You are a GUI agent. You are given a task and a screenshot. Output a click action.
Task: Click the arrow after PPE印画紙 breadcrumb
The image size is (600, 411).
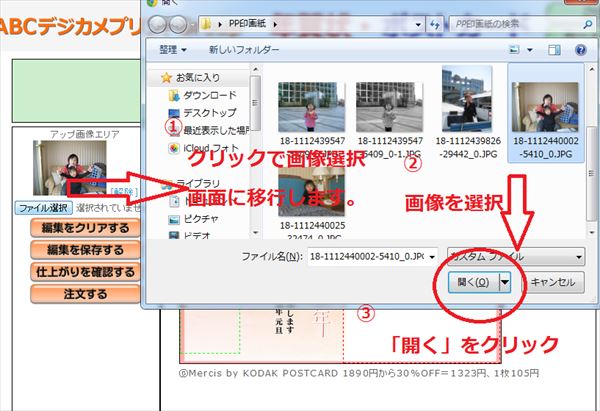(275, 24)
